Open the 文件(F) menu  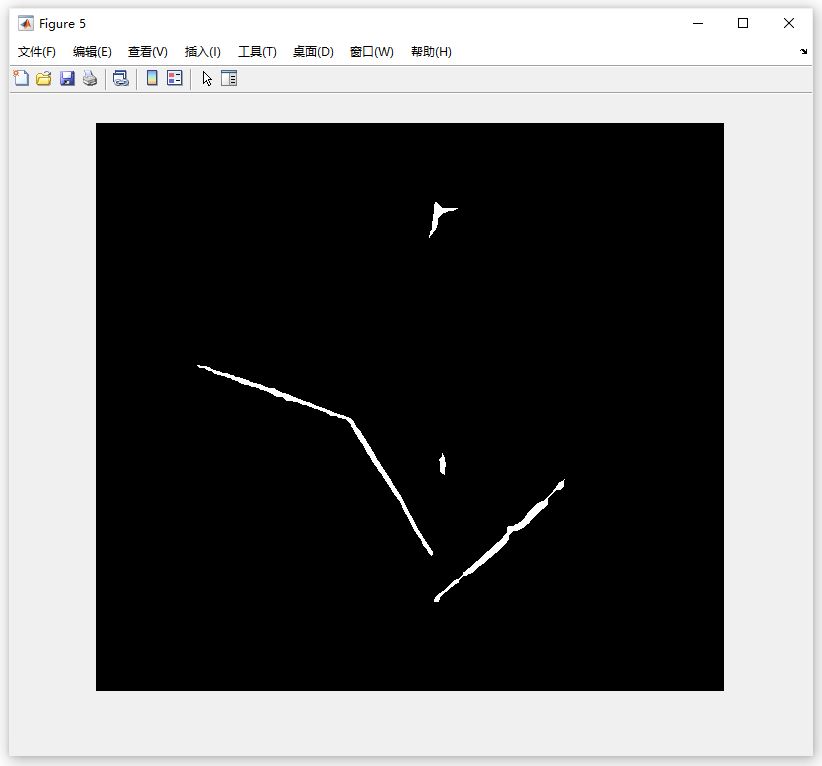[x=37, y=51]
